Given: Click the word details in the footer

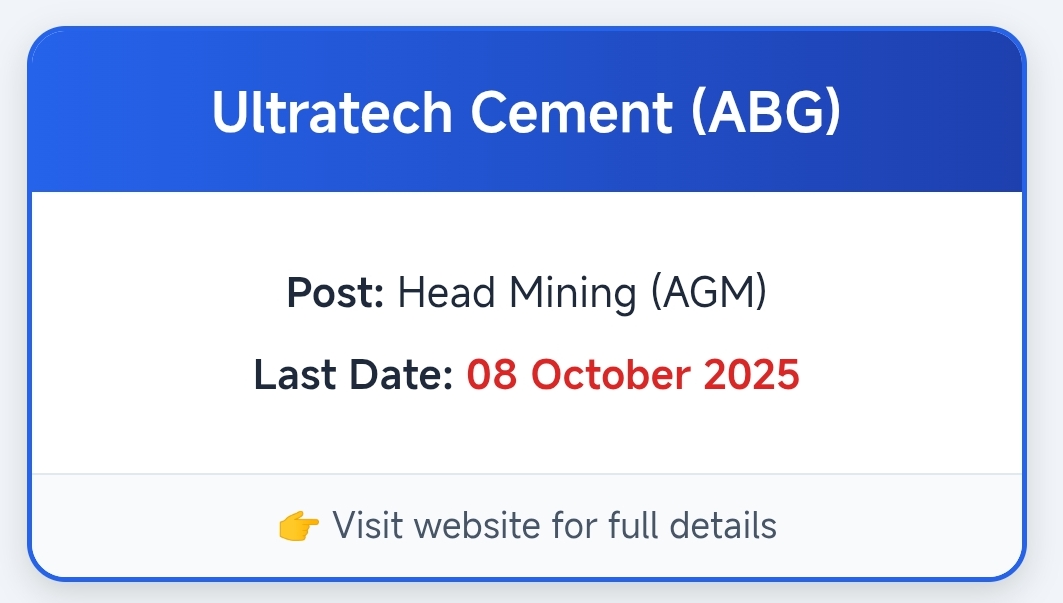Looking at the screenshot, I should coord(724,525).
